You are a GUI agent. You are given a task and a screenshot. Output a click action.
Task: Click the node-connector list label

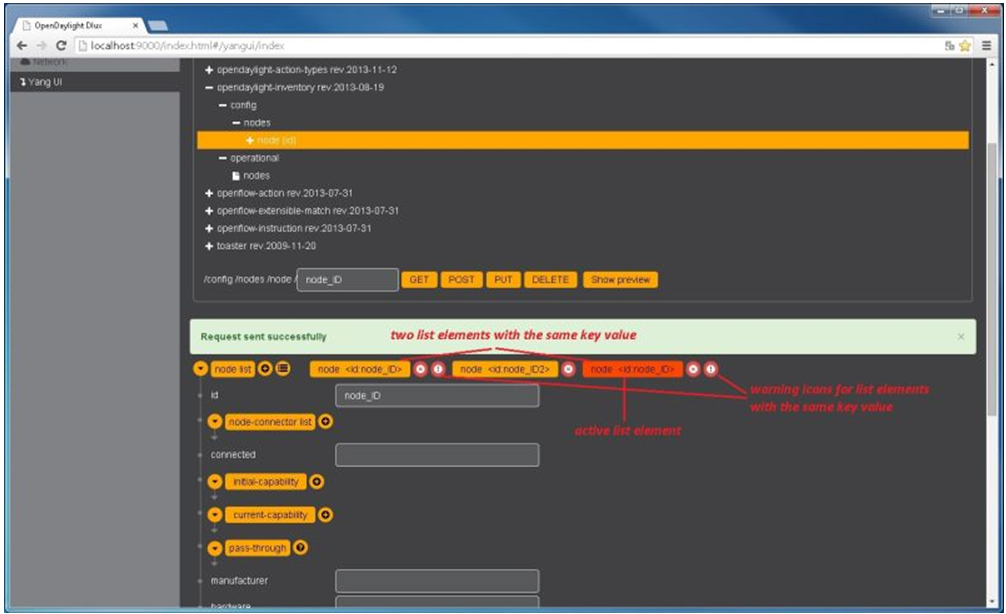point(270,422)
